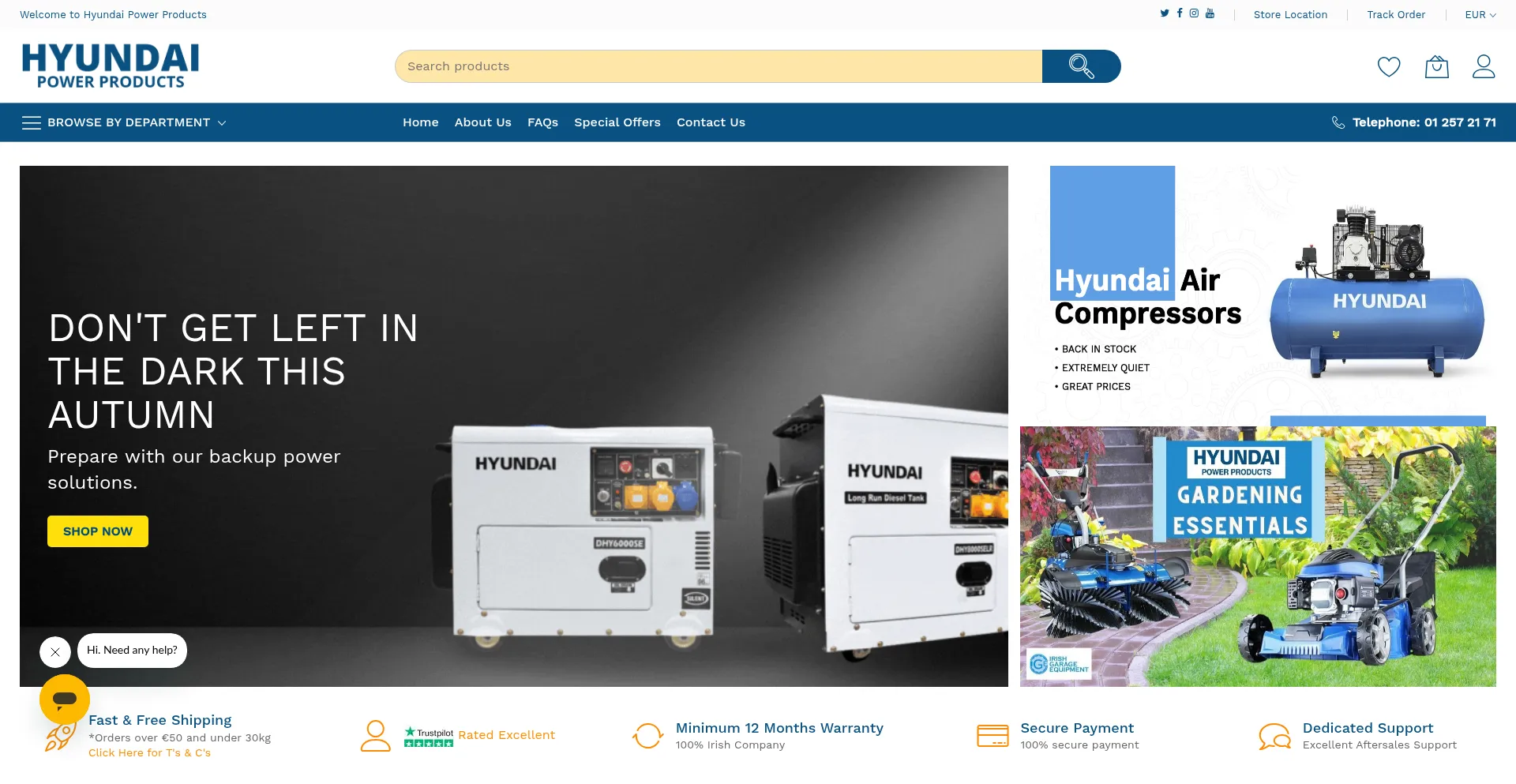
Task: Open the About Us page
Action: [x=483, y=122]
